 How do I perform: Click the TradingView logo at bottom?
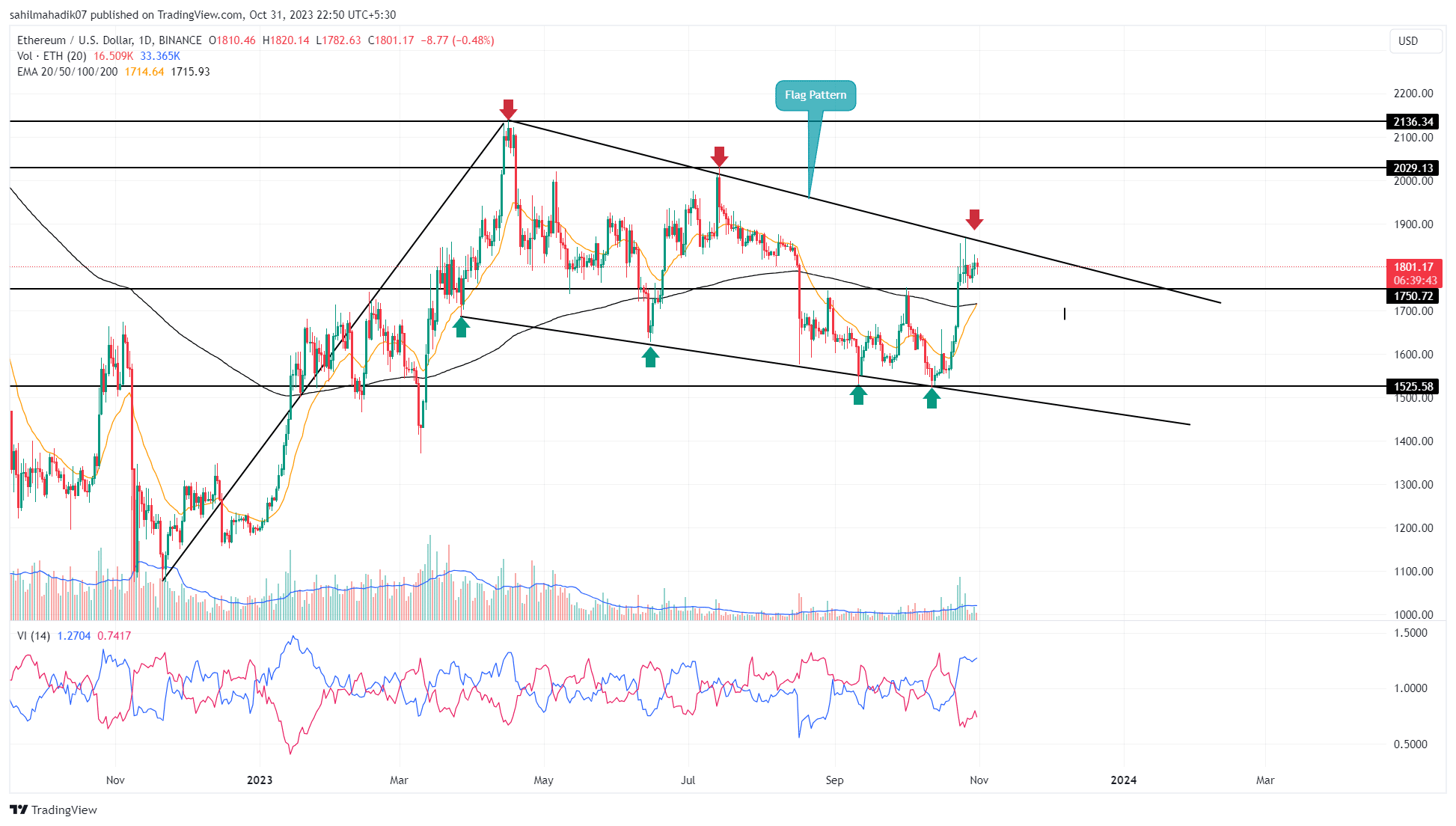[53, 810]
